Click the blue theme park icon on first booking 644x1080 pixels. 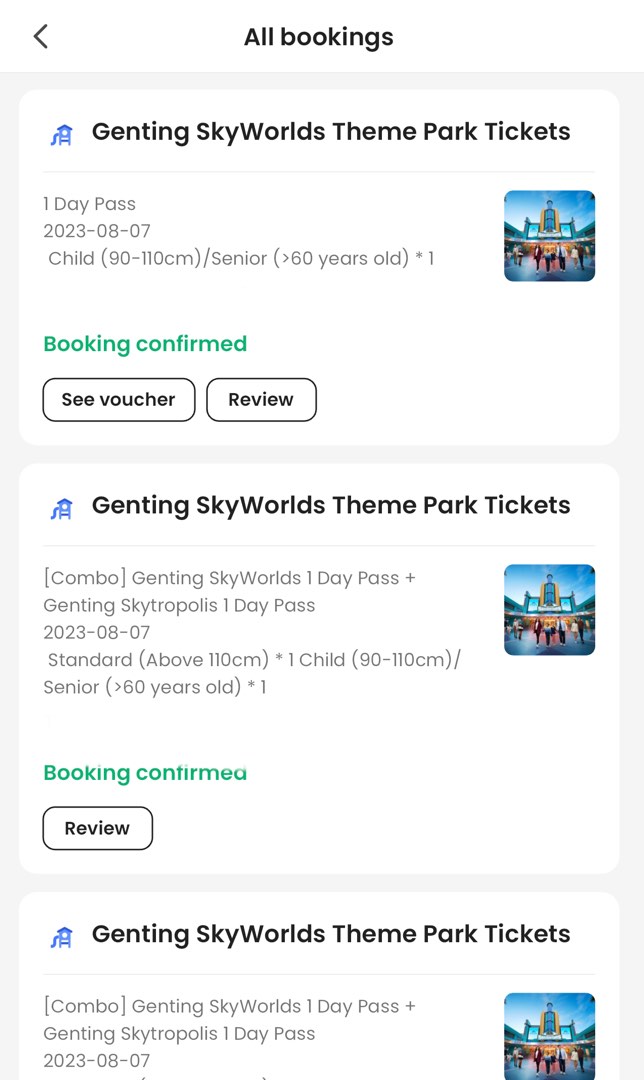coord(62,133)
